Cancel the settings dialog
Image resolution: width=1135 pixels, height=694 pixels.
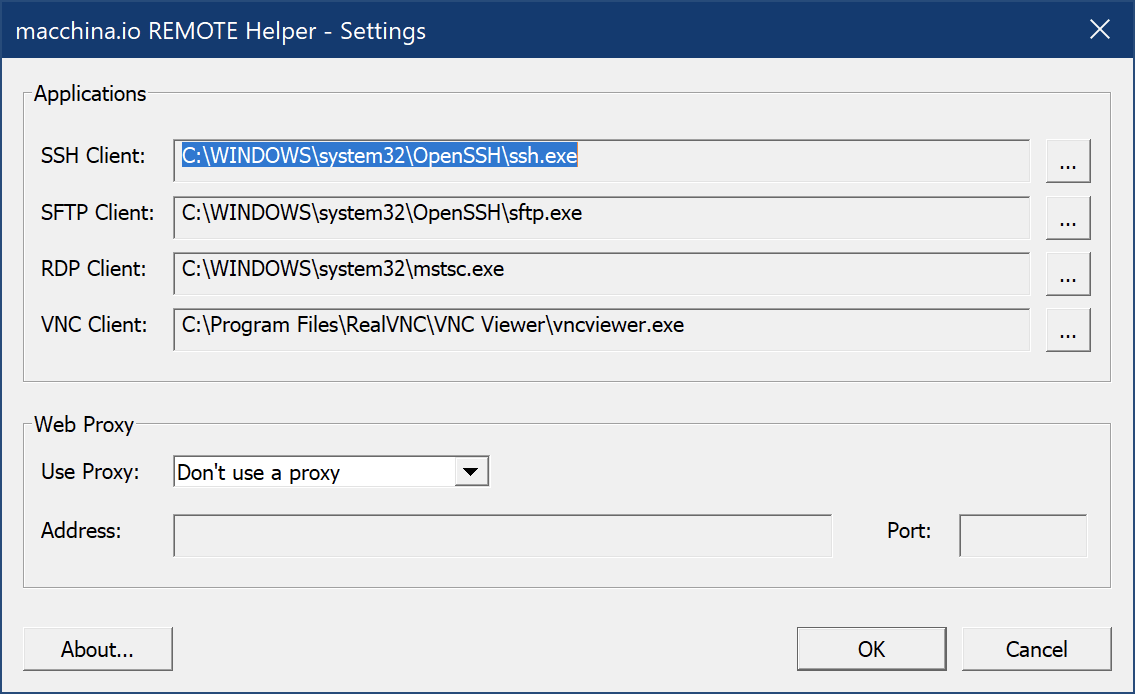1037,649
